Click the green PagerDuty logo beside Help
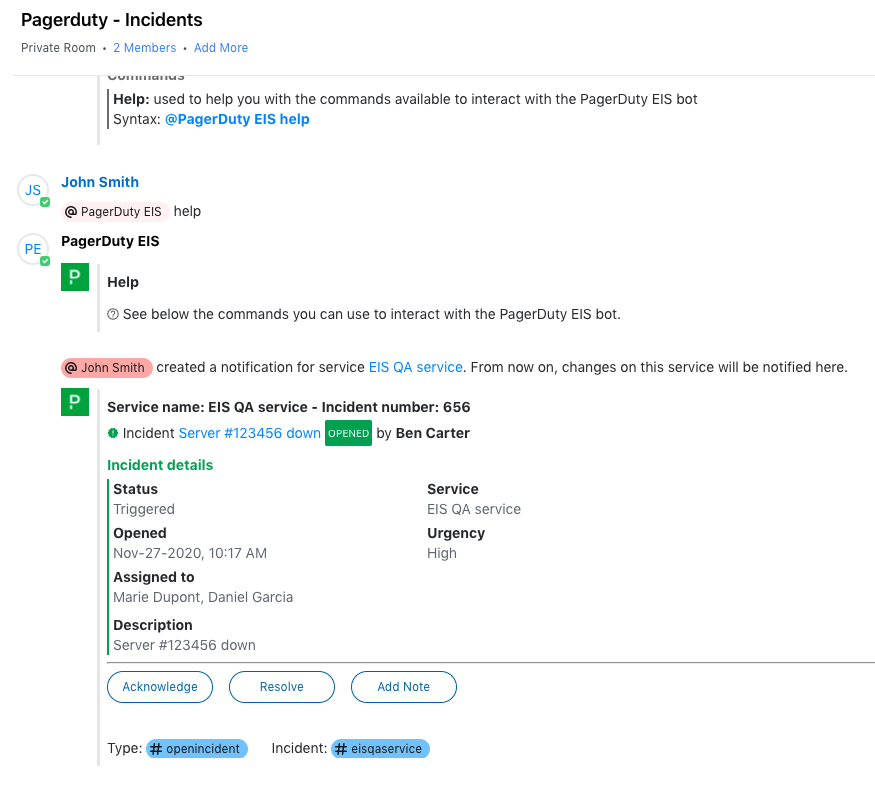Image resolution: width=875 pixels, height=791 pixels. tap(75, 277)
